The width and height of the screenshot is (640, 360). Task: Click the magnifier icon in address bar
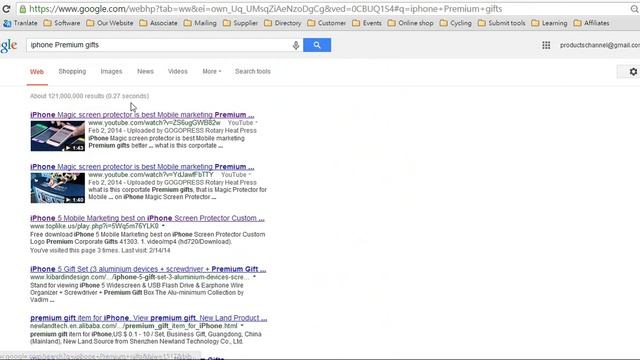635,9
